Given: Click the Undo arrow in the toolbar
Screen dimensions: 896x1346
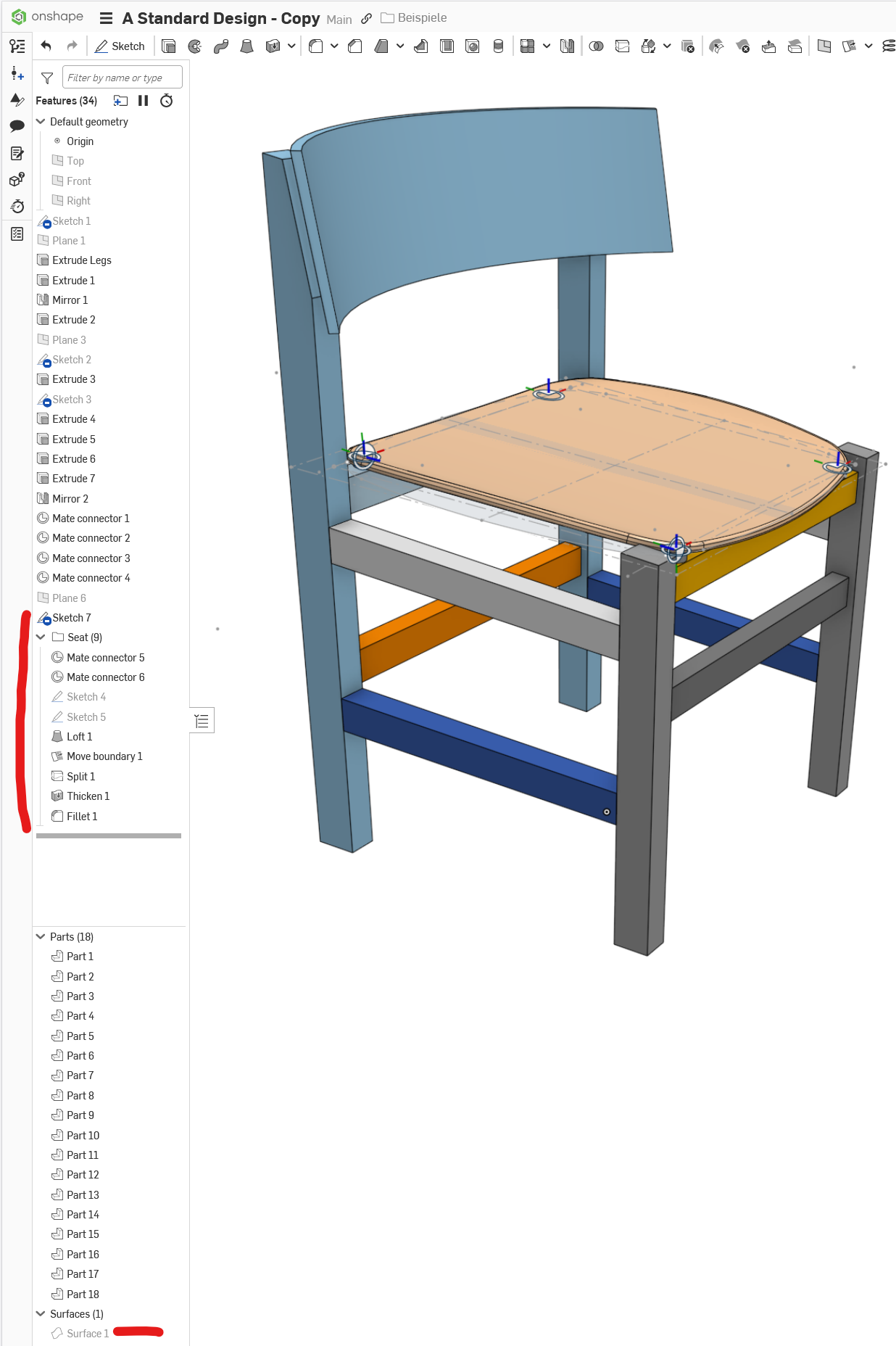Looking at the screenshot, I should [x=46, y=46].
